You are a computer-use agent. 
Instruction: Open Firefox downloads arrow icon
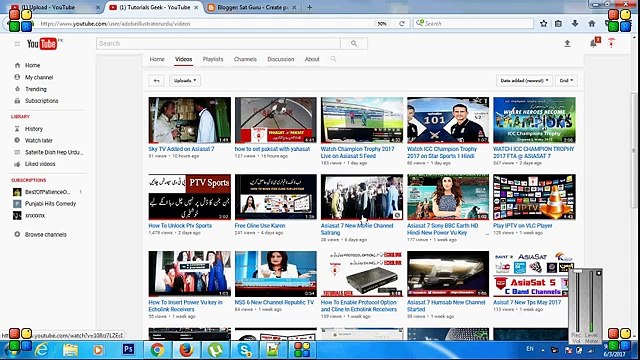pos(575,24)
